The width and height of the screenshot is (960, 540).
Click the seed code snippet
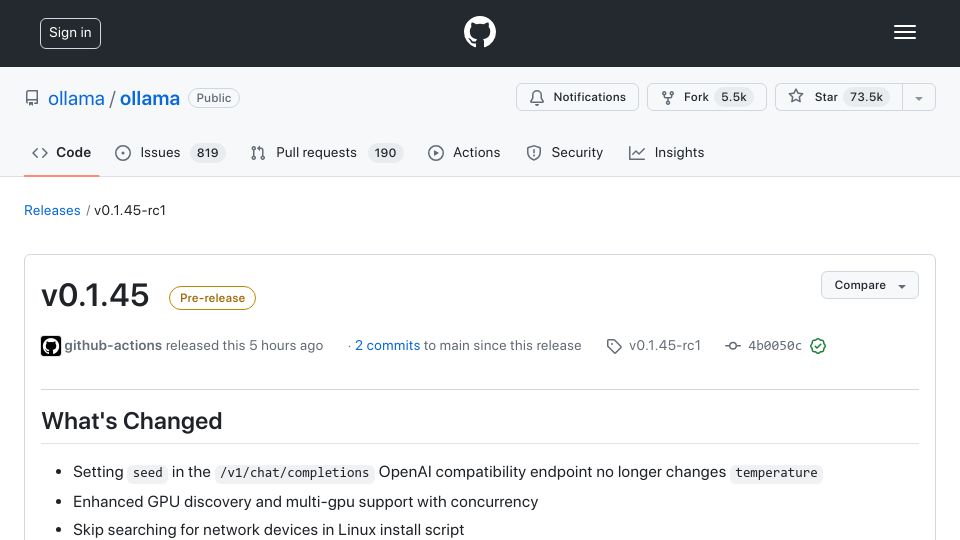click(148, 473)
